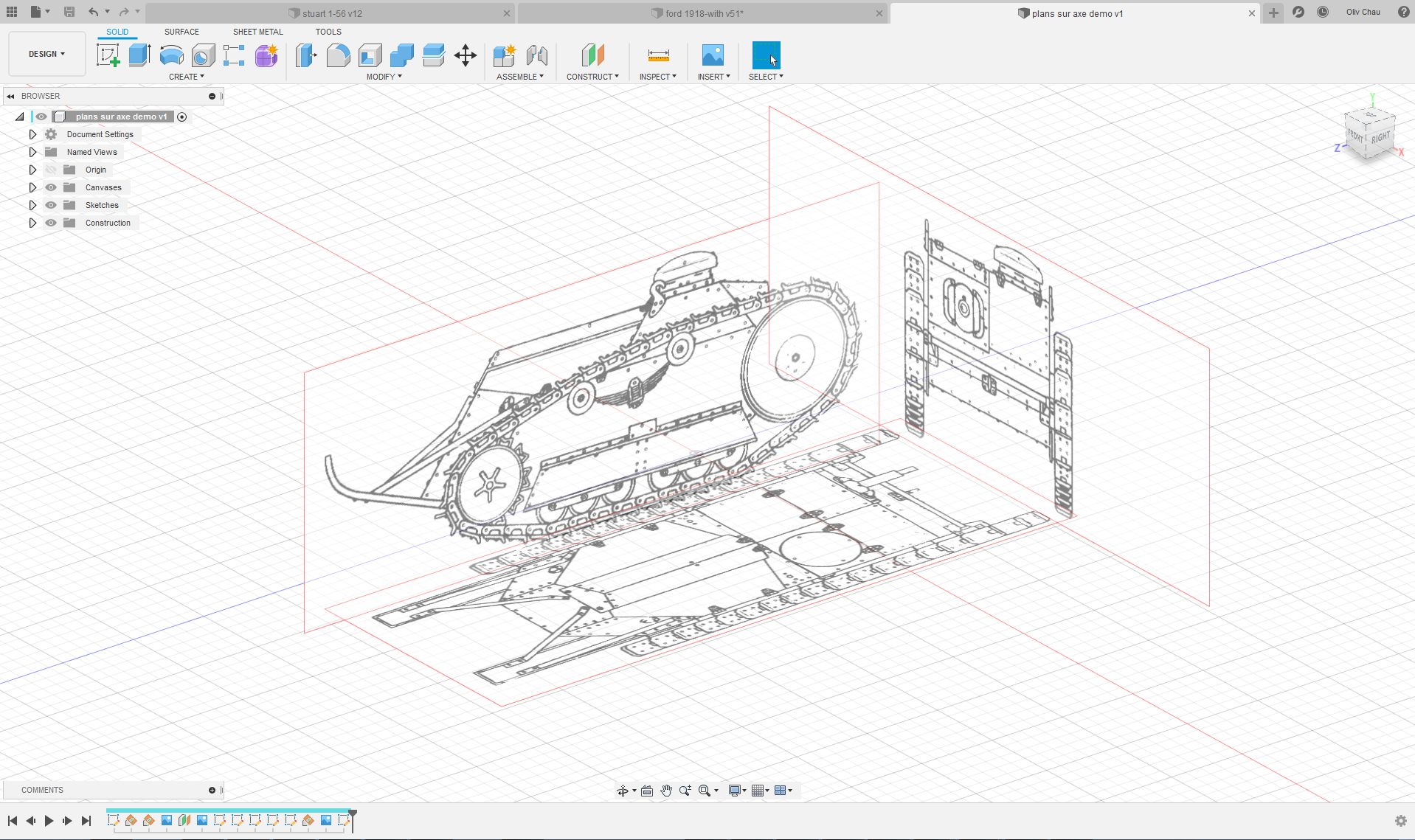Toggle visibility of Canvases folder

(51, 187)
